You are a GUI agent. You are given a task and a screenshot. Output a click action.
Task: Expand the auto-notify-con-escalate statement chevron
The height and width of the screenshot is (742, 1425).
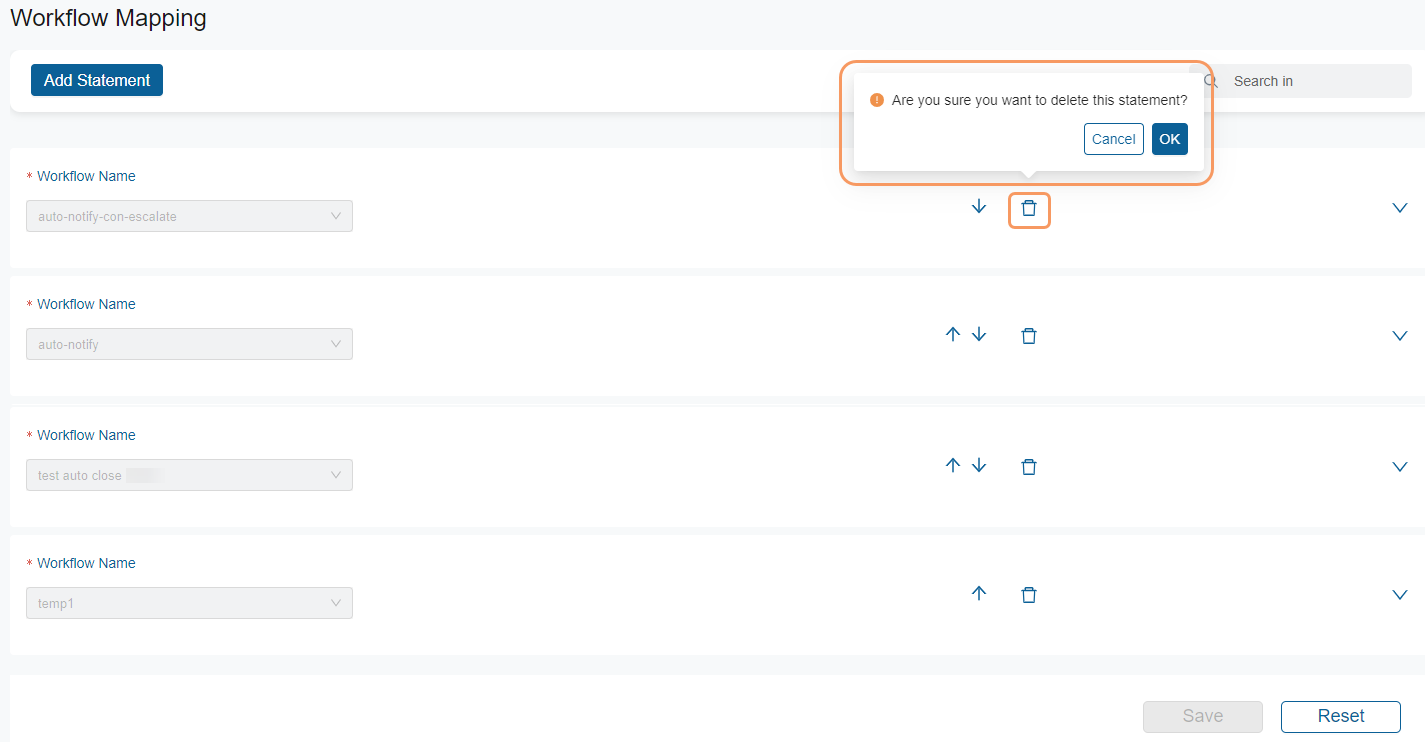[1400, 208]
